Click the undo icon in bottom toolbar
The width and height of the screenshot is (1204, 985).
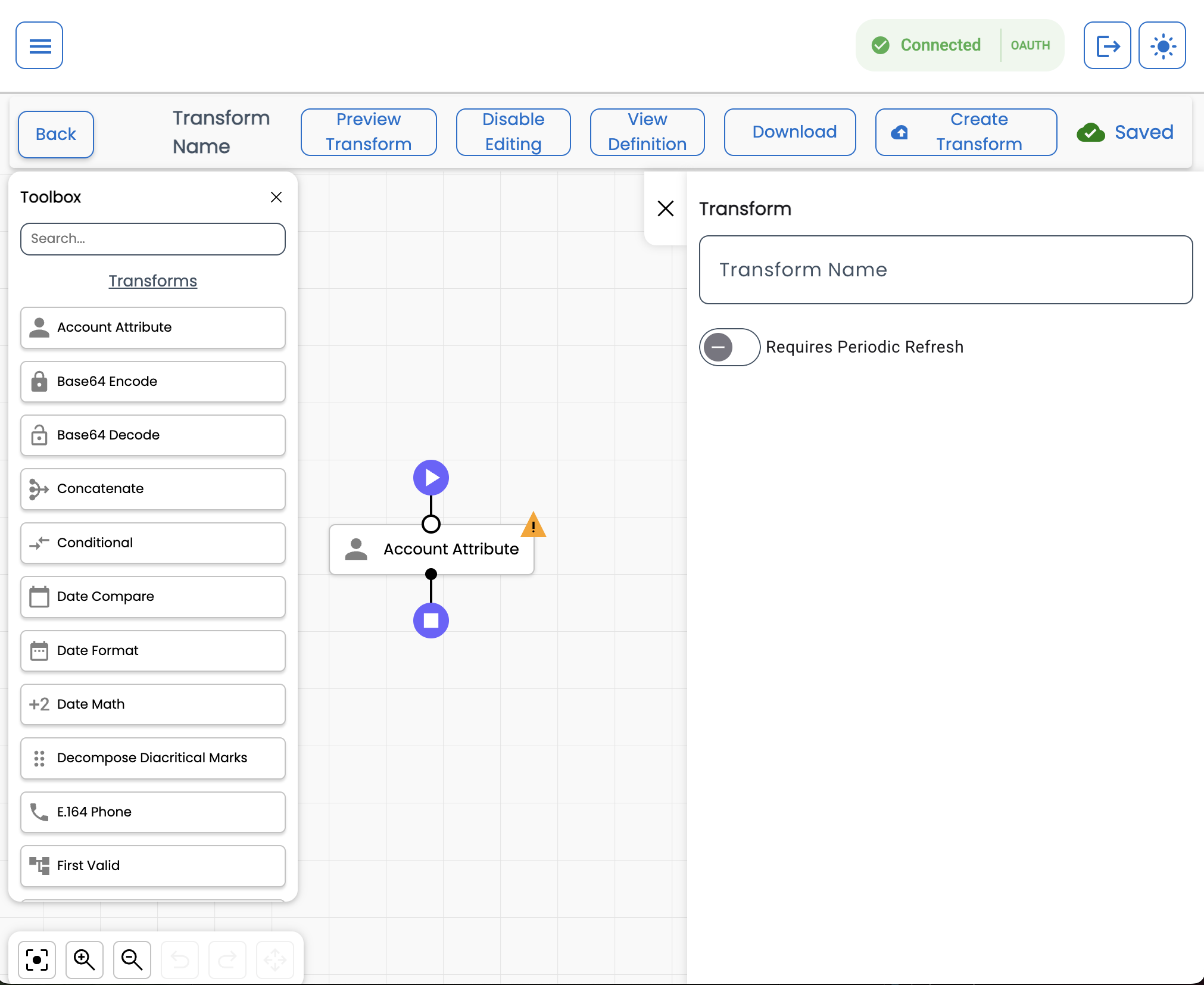pos(180,959)
